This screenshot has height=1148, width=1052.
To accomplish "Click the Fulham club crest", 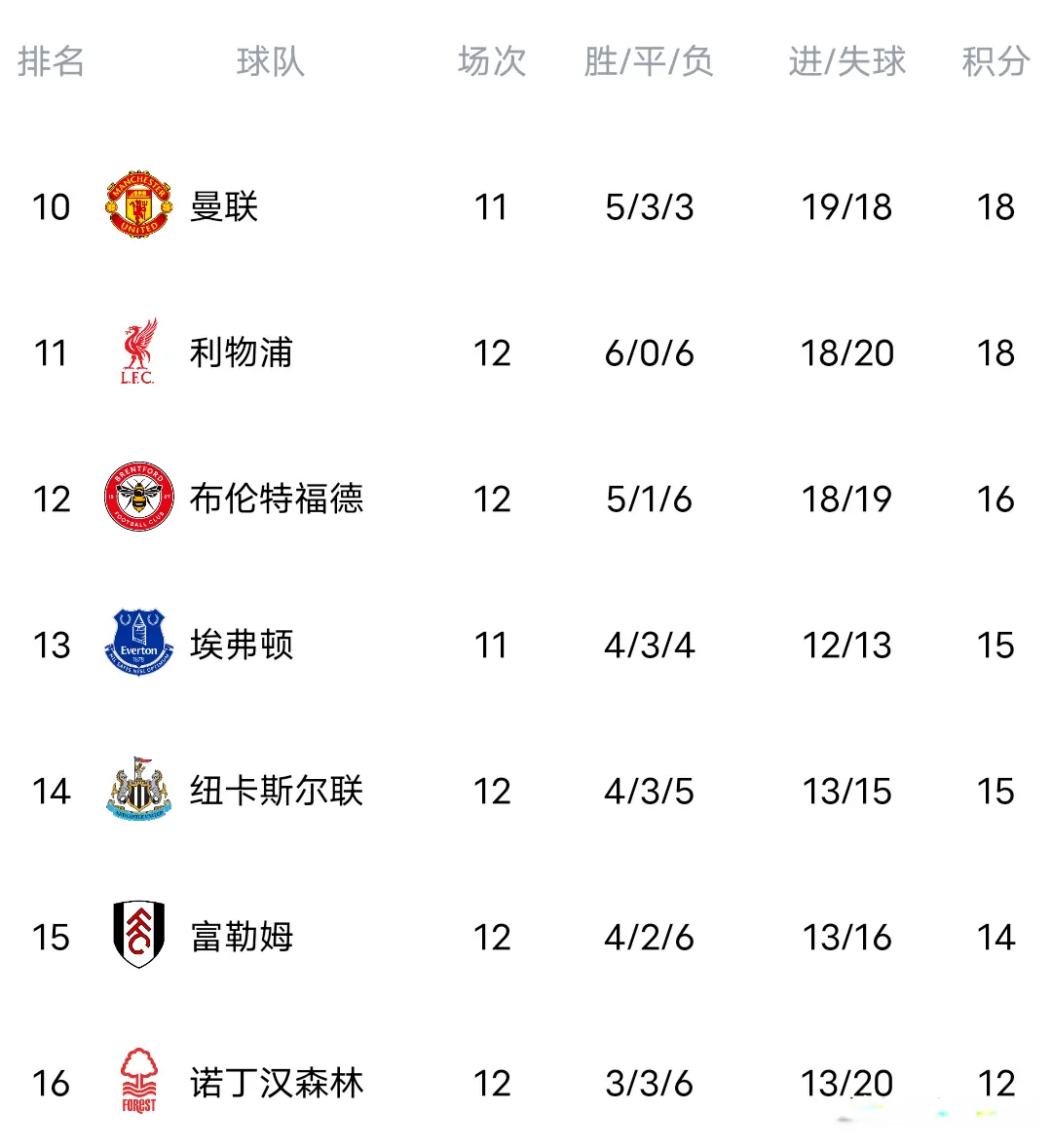I will [138, 936].
